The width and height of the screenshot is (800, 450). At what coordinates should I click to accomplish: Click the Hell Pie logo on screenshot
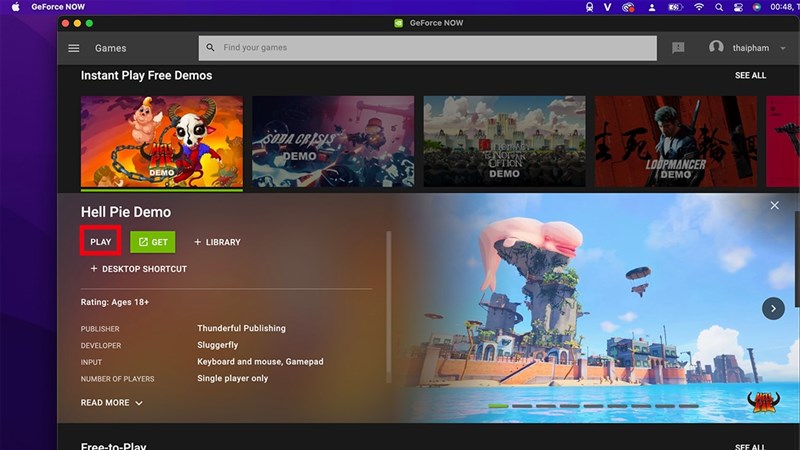click(x=763, y=403)
